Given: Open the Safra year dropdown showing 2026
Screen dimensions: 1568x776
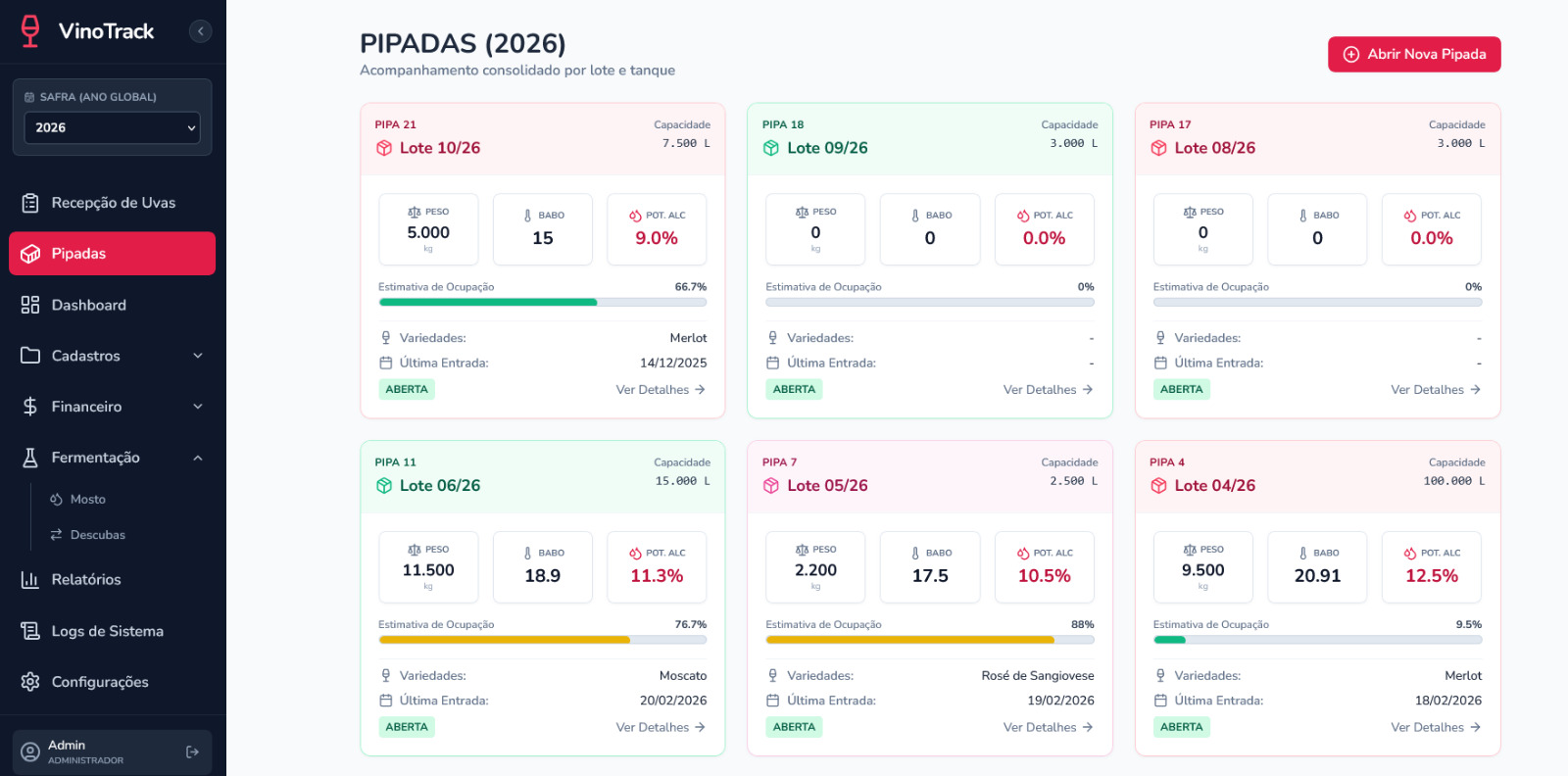Looking at the screenshot, I should point(113,127).
